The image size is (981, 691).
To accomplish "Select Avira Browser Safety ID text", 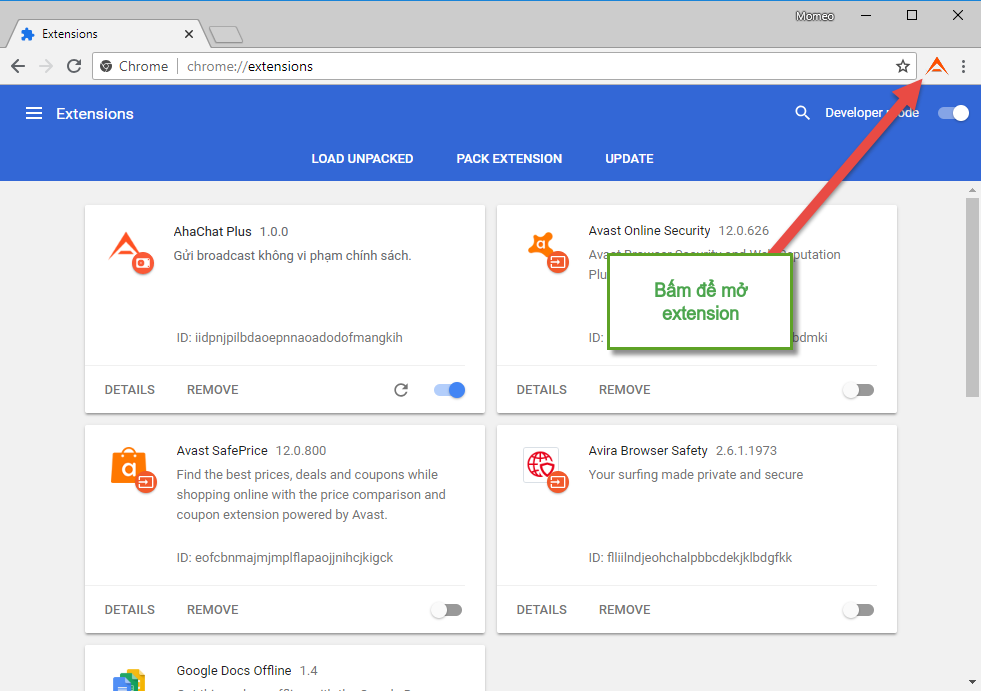I will click(690, 558).
